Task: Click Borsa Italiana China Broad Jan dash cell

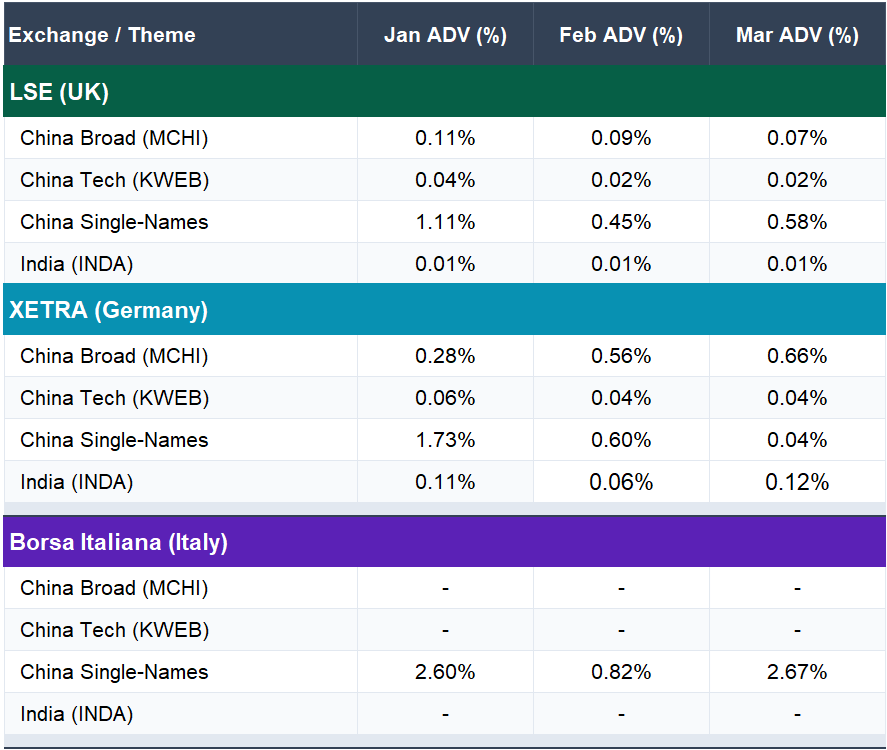Action: tap(445, 588)
